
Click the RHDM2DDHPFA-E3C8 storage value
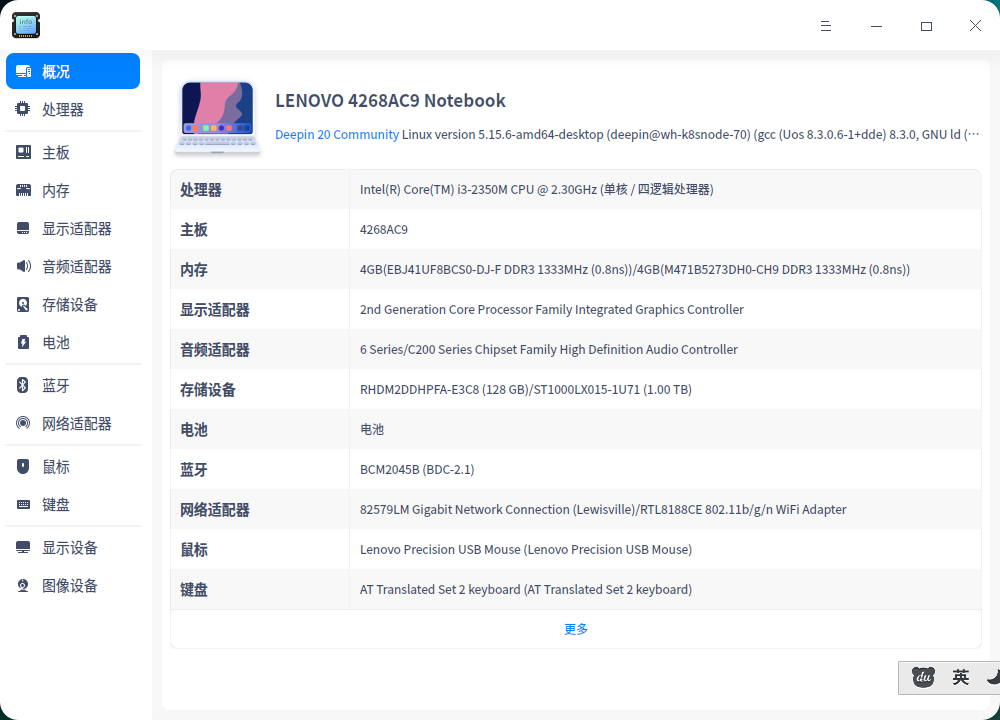click(x=526, y=390)
